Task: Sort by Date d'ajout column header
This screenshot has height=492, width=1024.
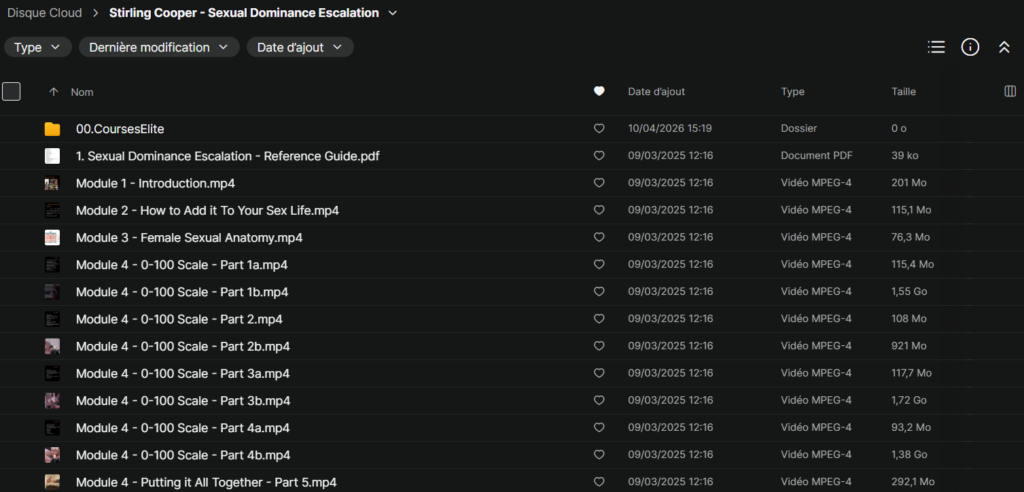Action: click(x=656, y=92)
